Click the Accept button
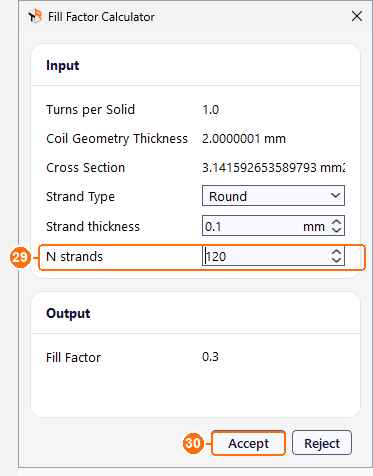Viewport: 373px width, 476px height. (248, 443)
